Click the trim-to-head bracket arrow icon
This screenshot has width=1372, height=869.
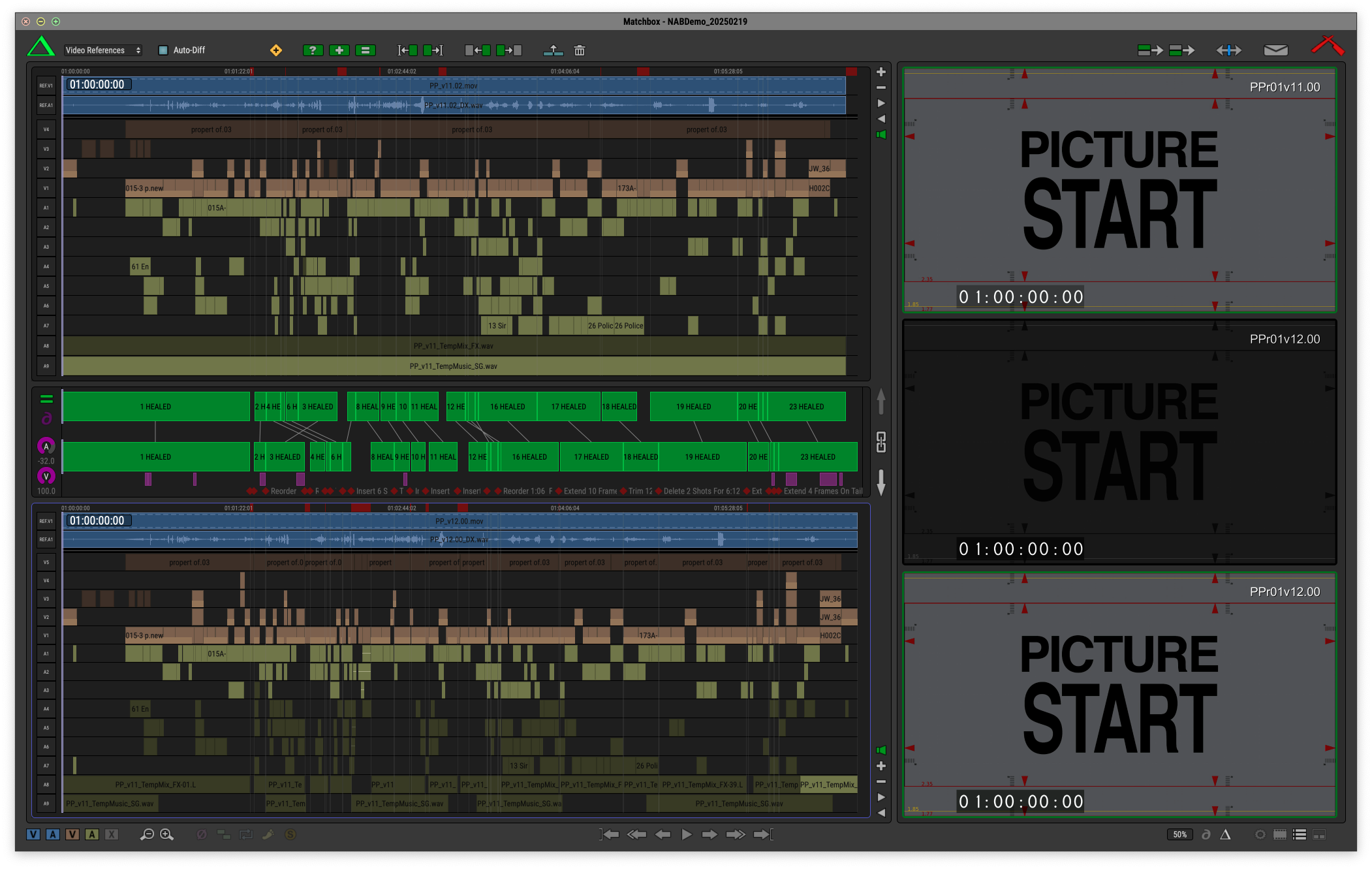click(x=408, y=50)
